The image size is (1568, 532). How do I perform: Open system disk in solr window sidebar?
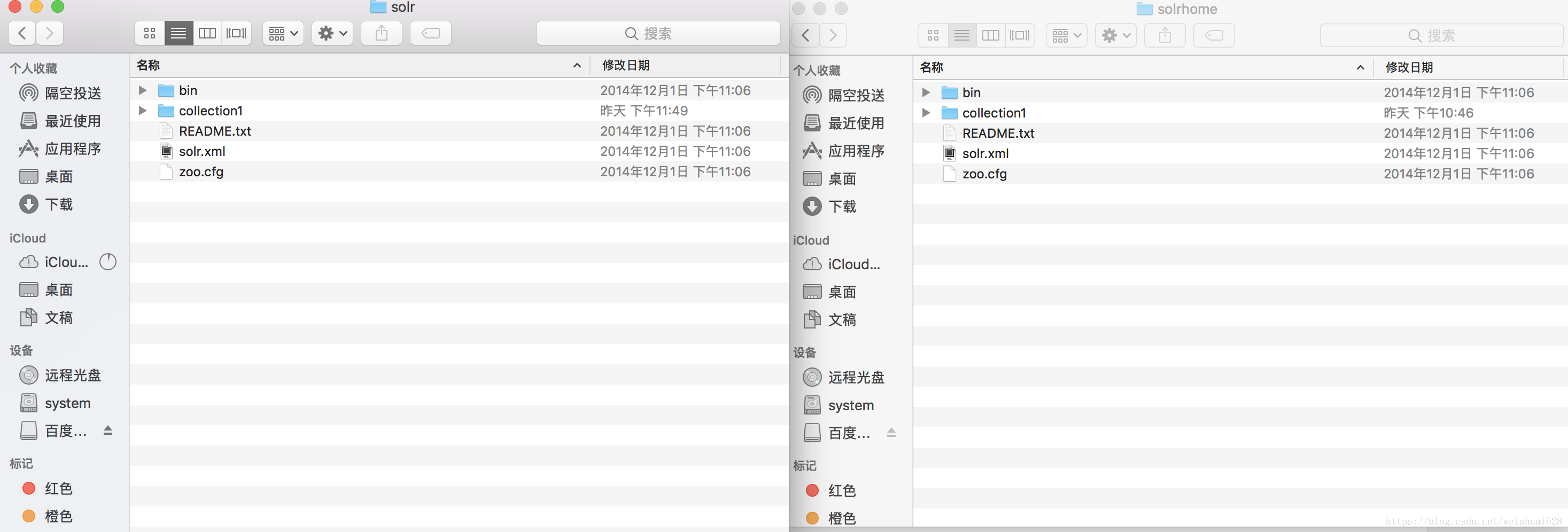coord(56,403)
